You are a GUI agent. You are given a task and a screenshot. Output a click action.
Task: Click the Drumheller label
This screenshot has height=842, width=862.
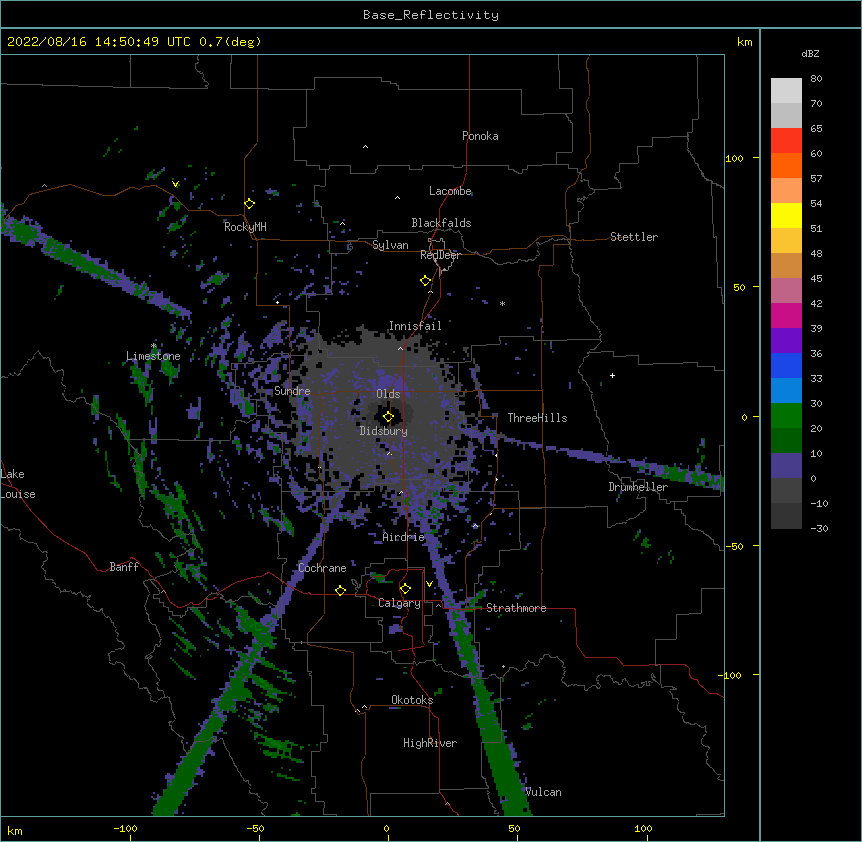[x=638, y=487]
